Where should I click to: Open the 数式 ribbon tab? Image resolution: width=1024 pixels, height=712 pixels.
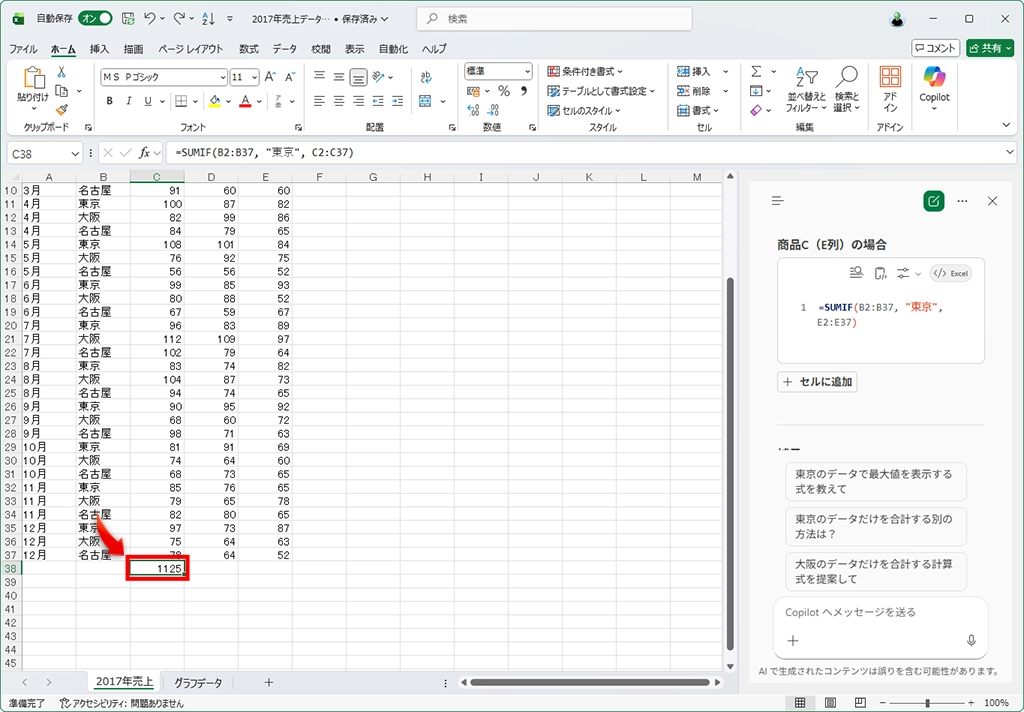coord(248,49)
